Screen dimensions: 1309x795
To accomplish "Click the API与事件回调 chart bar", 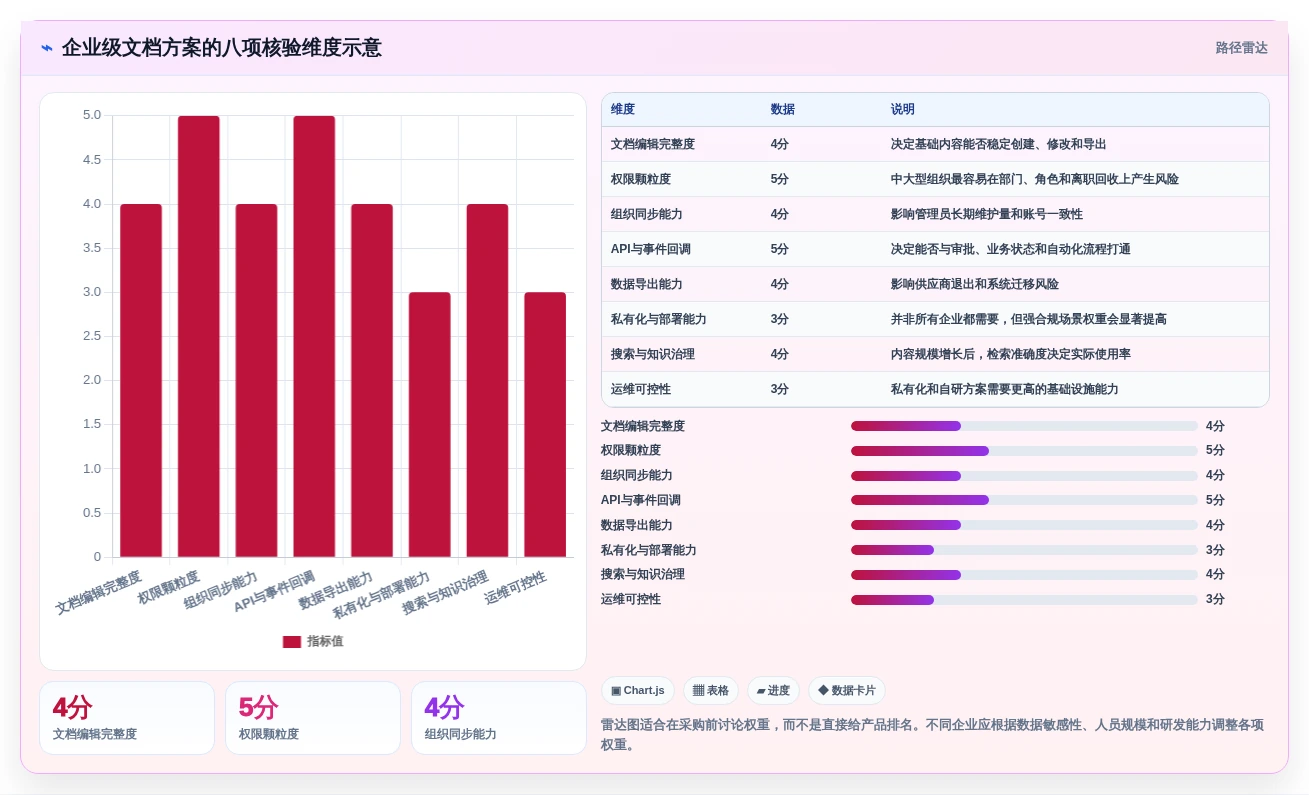I will (x=314, y=337).
